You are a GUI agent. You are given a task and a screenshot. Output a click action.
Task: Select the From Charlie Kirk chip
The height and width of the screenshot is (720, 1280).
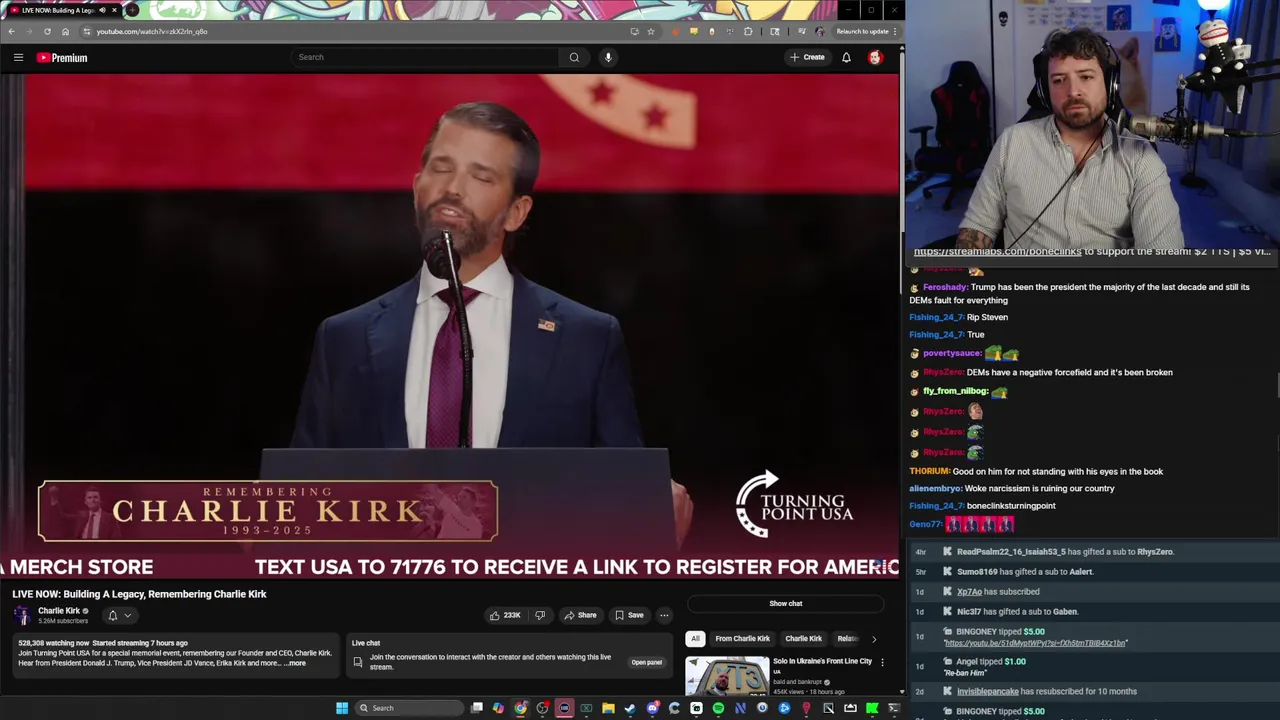742,638
